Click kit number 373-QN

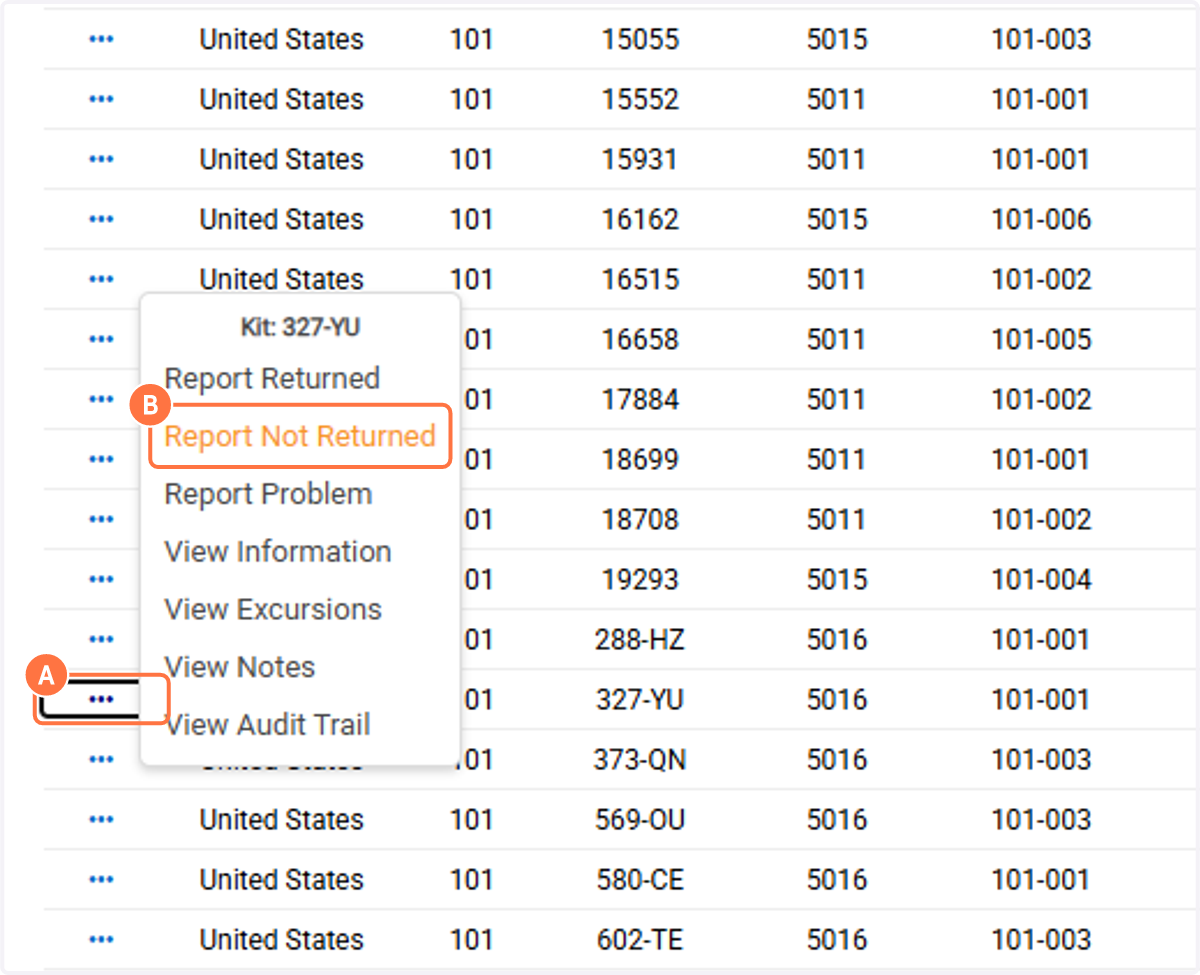[x=640, y=760]
